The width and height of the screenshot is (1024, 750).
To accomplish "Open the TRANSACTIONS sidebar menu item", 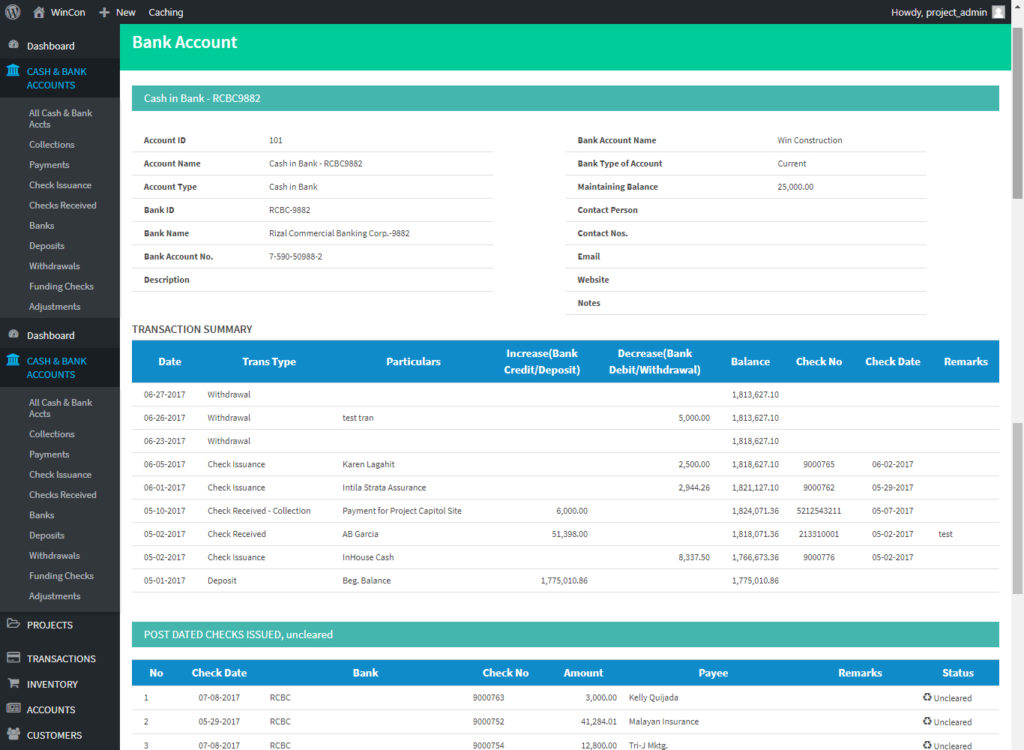I will tap(61, 659).
